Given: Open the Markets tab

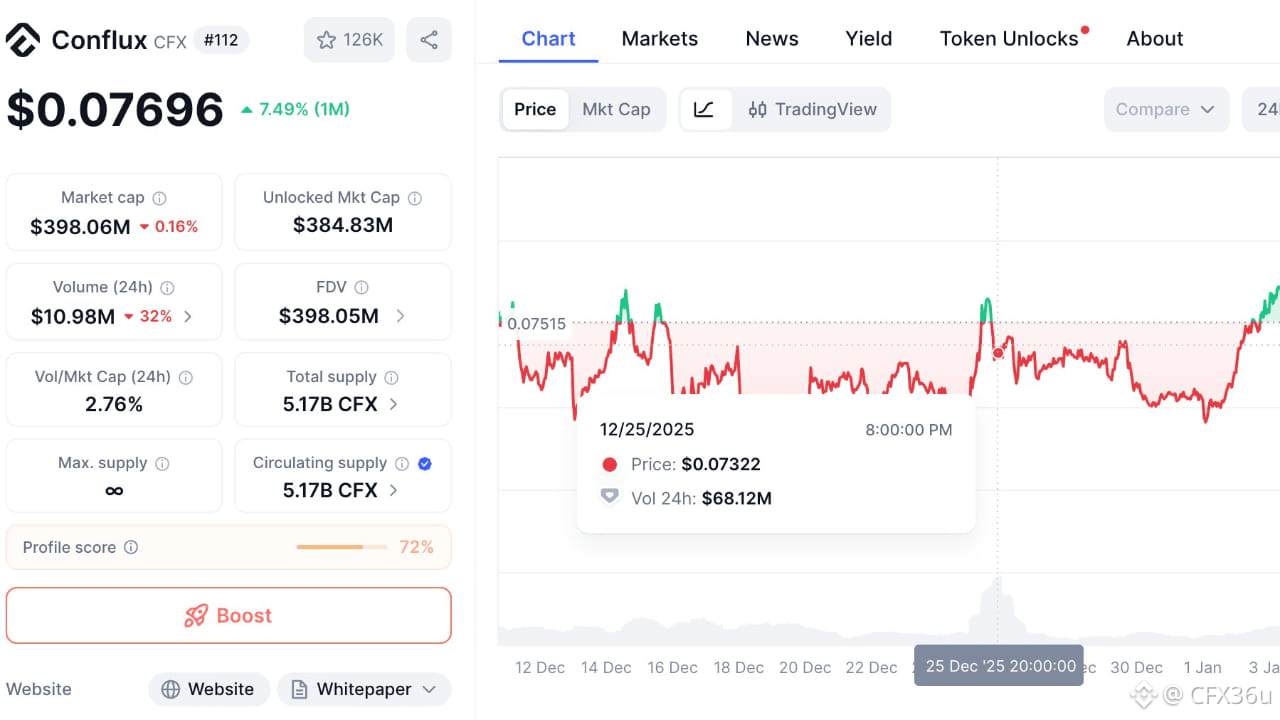Looking at the screenshot, I should [660, 39].
